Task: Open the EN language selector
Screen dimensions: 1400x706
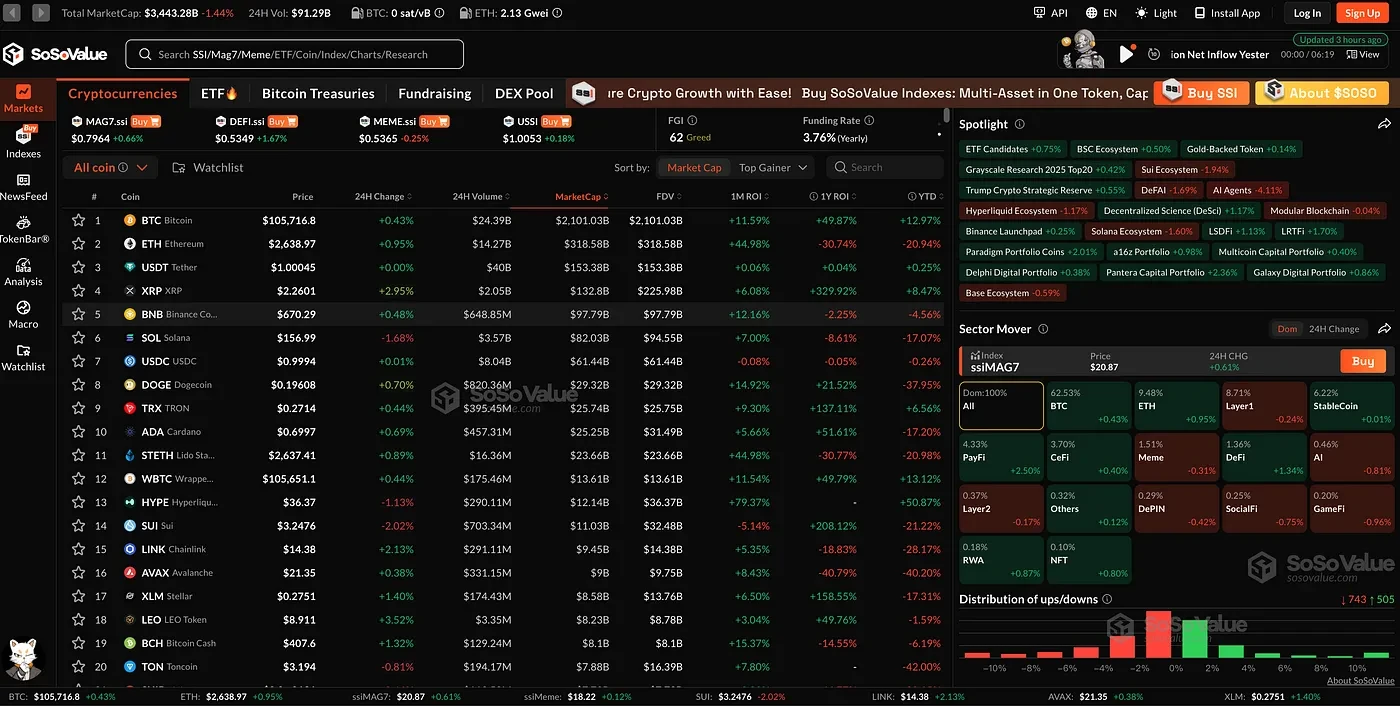Action: click(x=1100, y=13)
